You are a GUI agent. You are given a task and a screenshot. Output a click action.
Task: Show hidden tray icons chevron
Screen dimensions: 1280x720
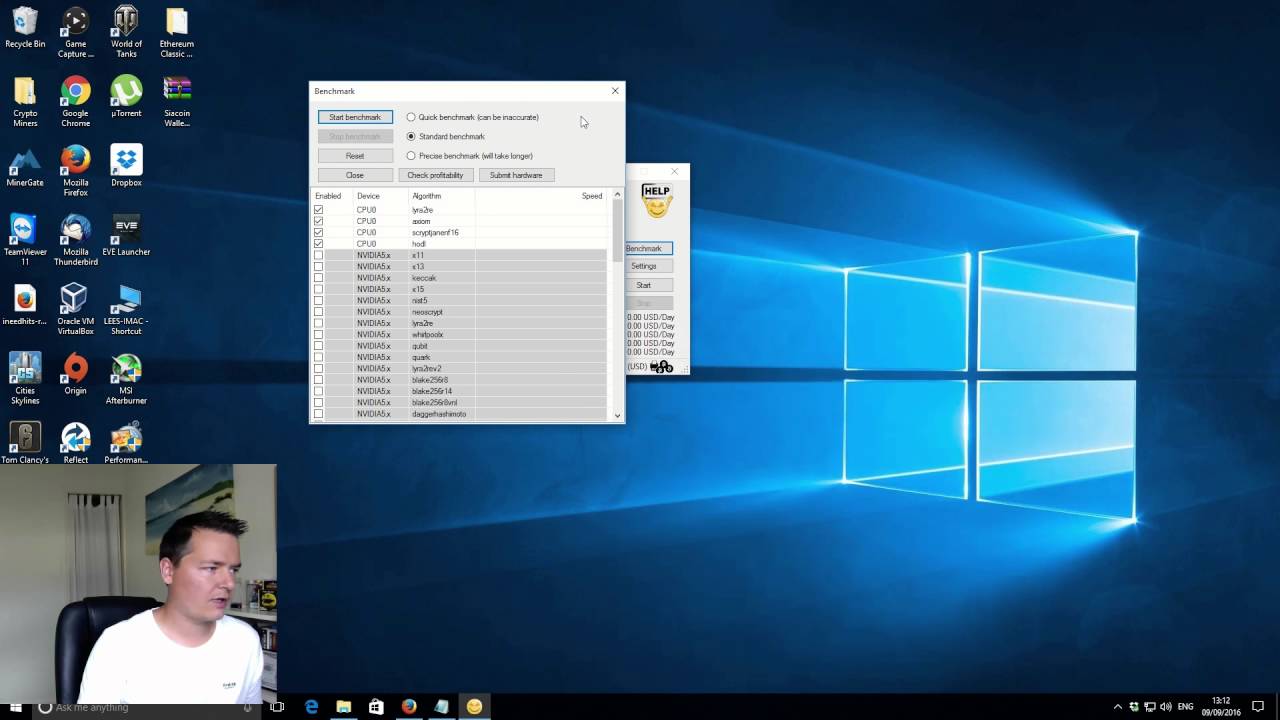click(1118, 707)
